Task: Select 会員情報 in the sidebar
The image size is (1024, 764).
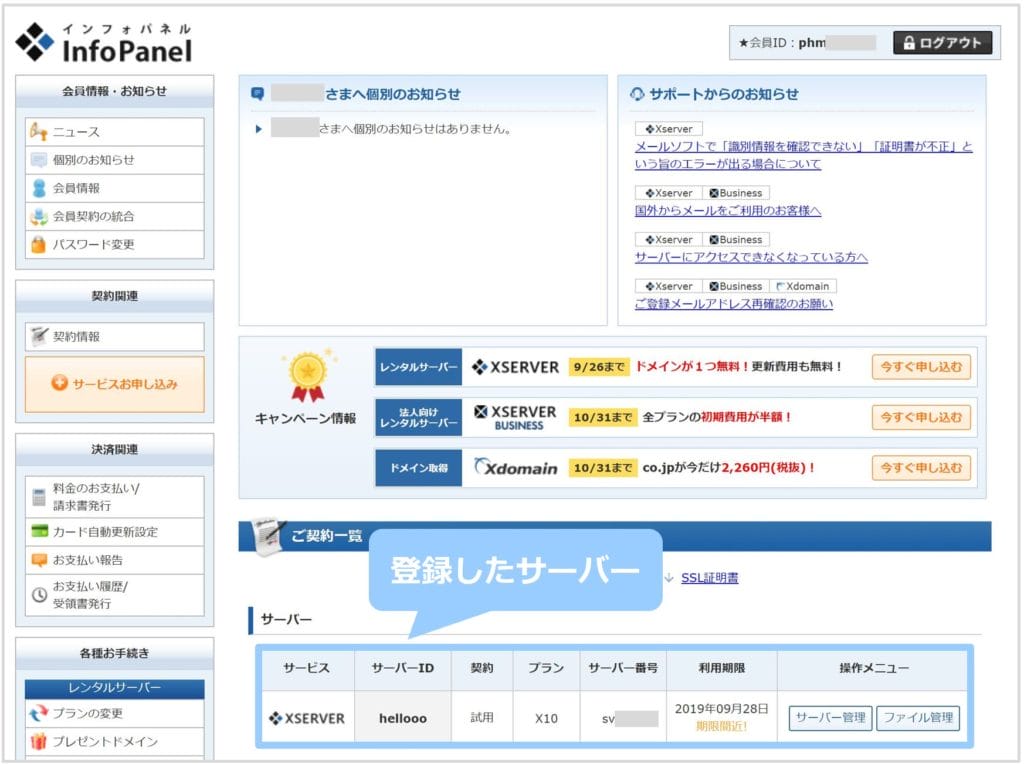Action: click(114, 188)
